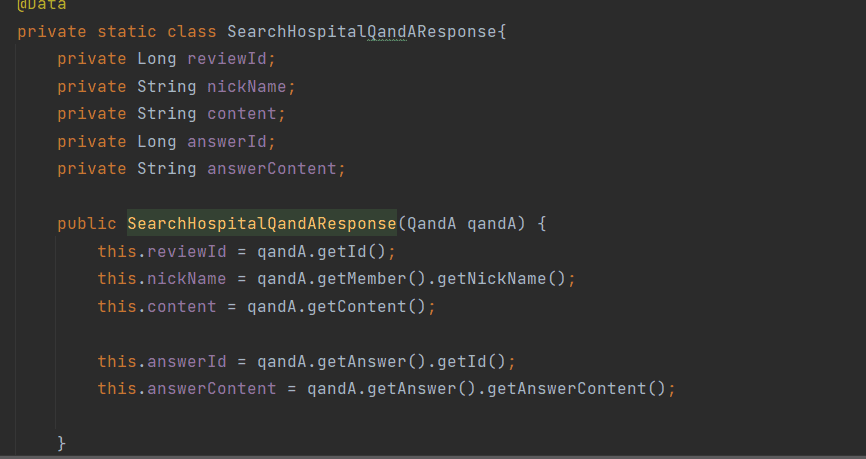Click the qandA parameter name in constructor signature
The image size is (866, 459).
coord(492,223)
